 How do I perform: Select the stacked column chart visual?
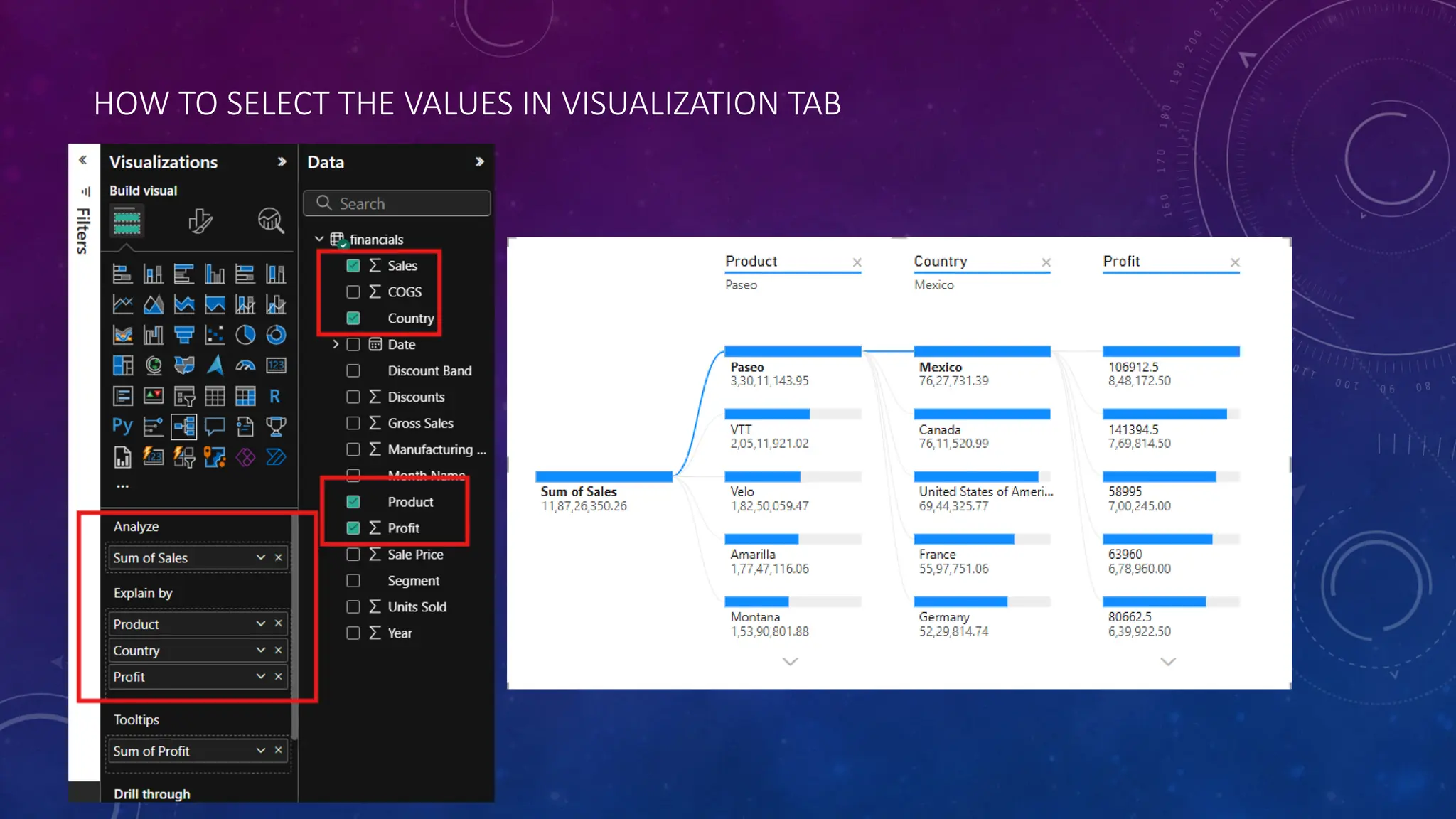153,274
